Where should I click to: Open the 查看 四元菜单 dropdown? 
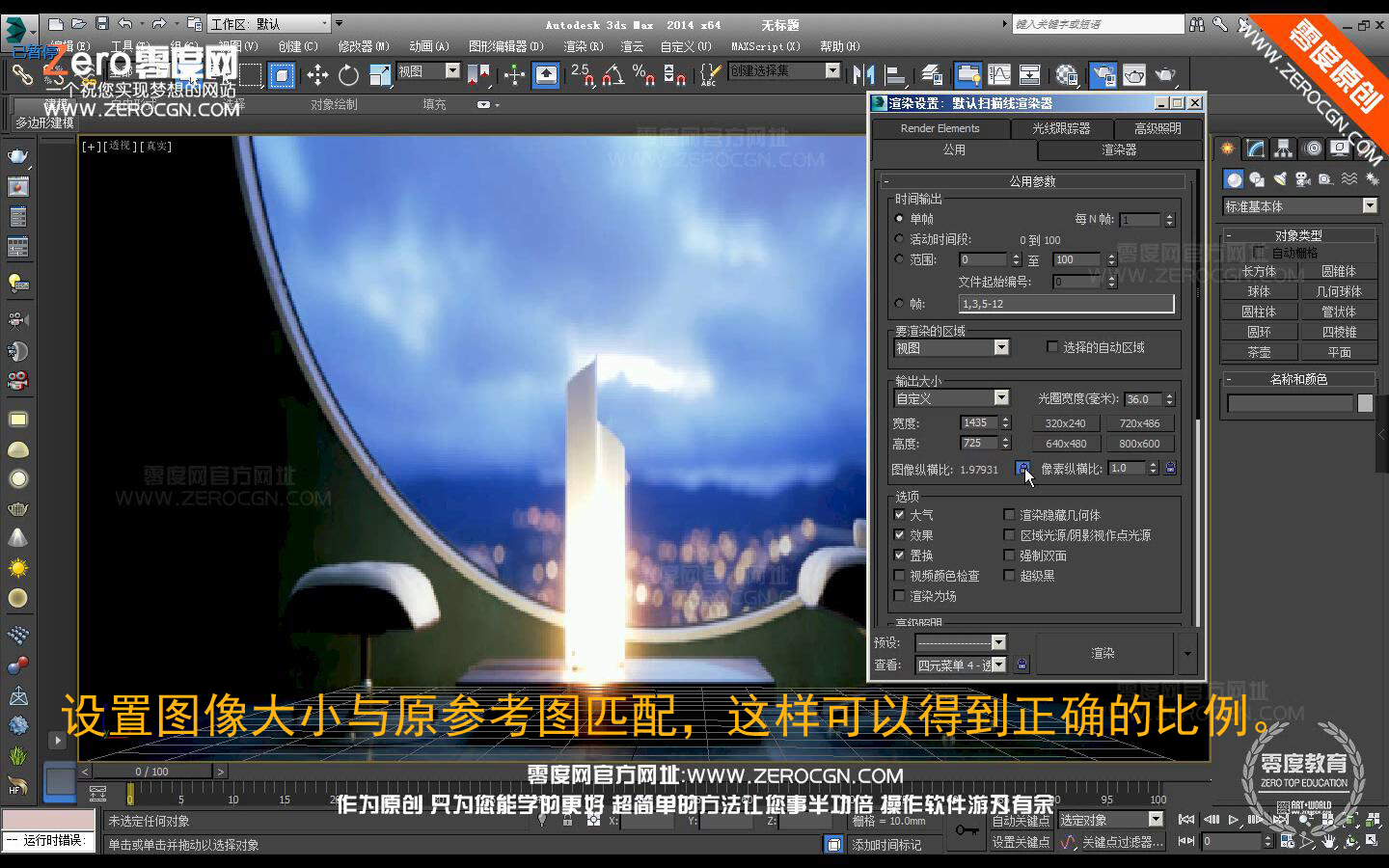pos(961,665)
